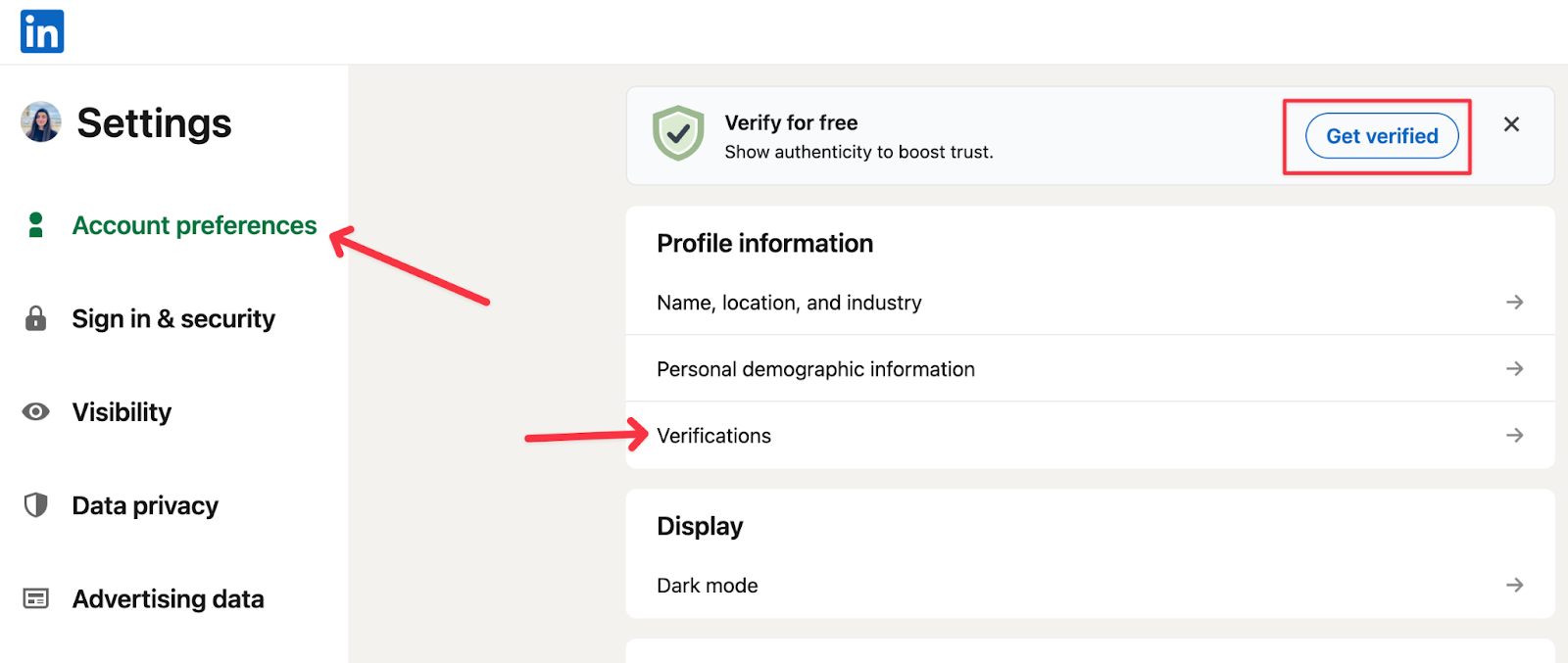Open the Dark mode display settings

coord(707,585)
